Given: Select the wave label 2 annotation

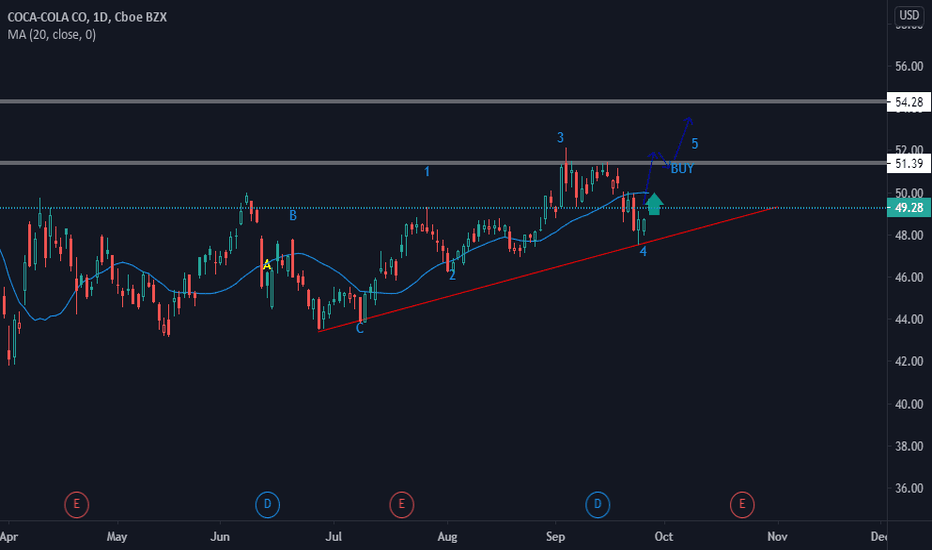Looking at the screenshot, I should [x=452, y=275].
